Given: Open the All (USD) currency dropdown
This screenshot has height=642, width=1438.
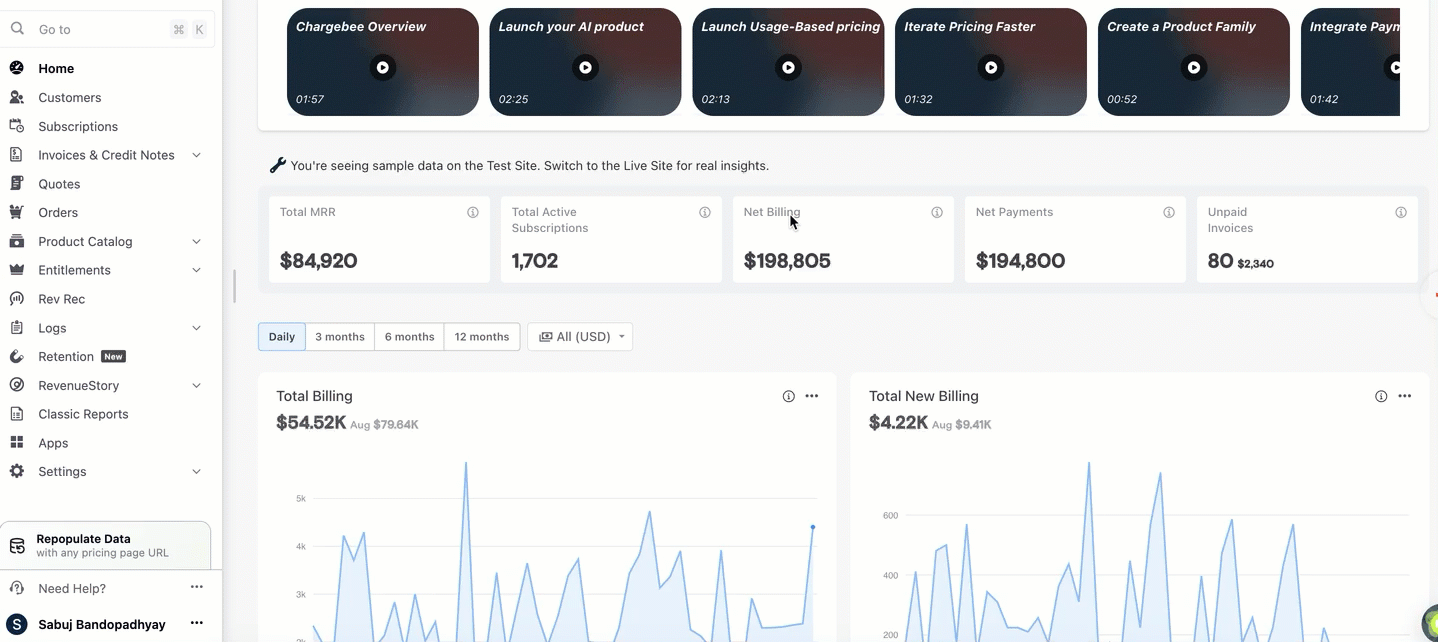Looking at the screenshot, I should click(x=580, y=337).
